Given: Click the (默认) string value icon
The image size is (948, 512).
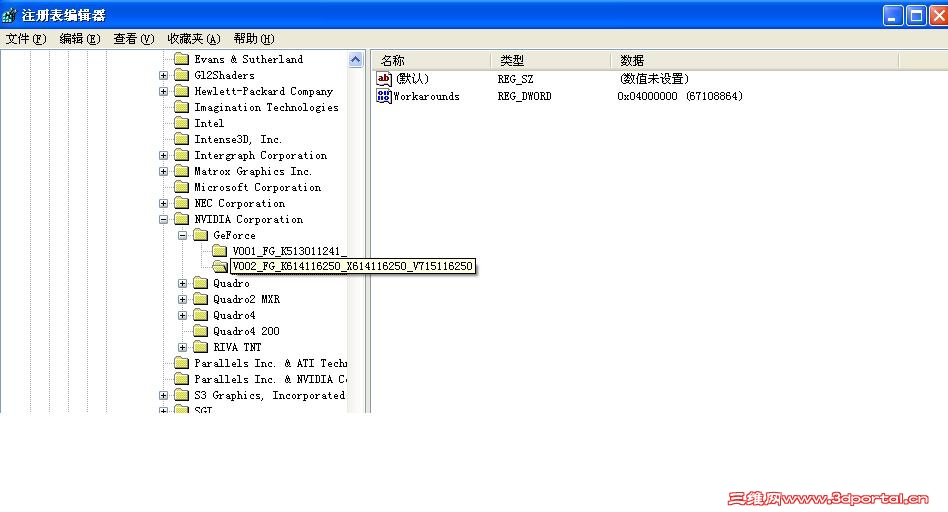Looking at the screenshot, I should (384, 79).
